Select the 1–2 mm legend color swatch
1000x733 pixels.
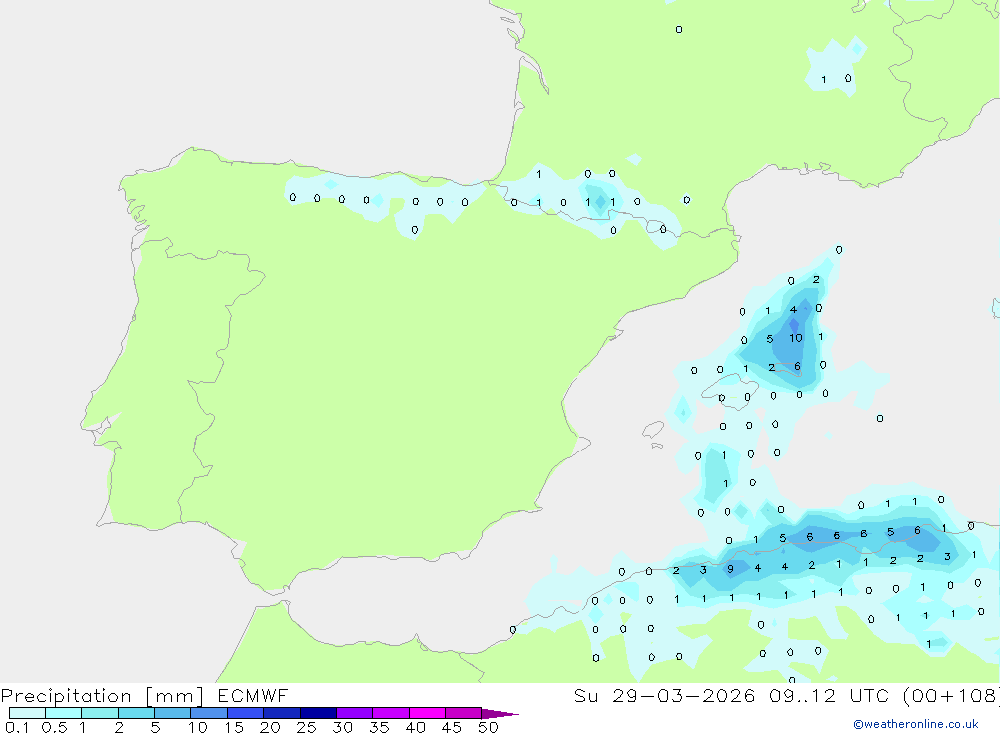tap(100, 713)
